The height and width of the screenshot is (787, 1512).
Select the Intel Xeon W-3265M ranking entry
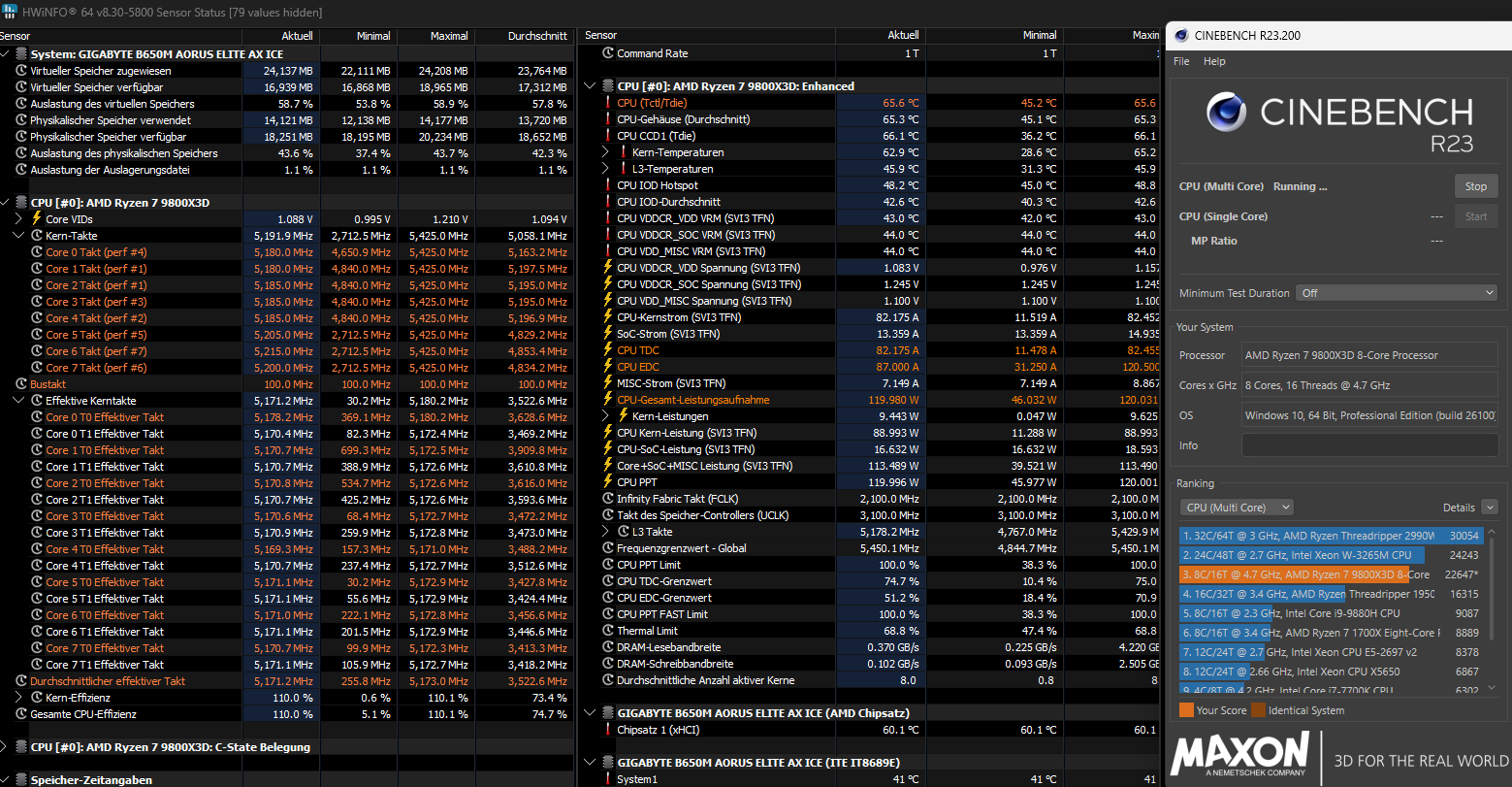1331,555
